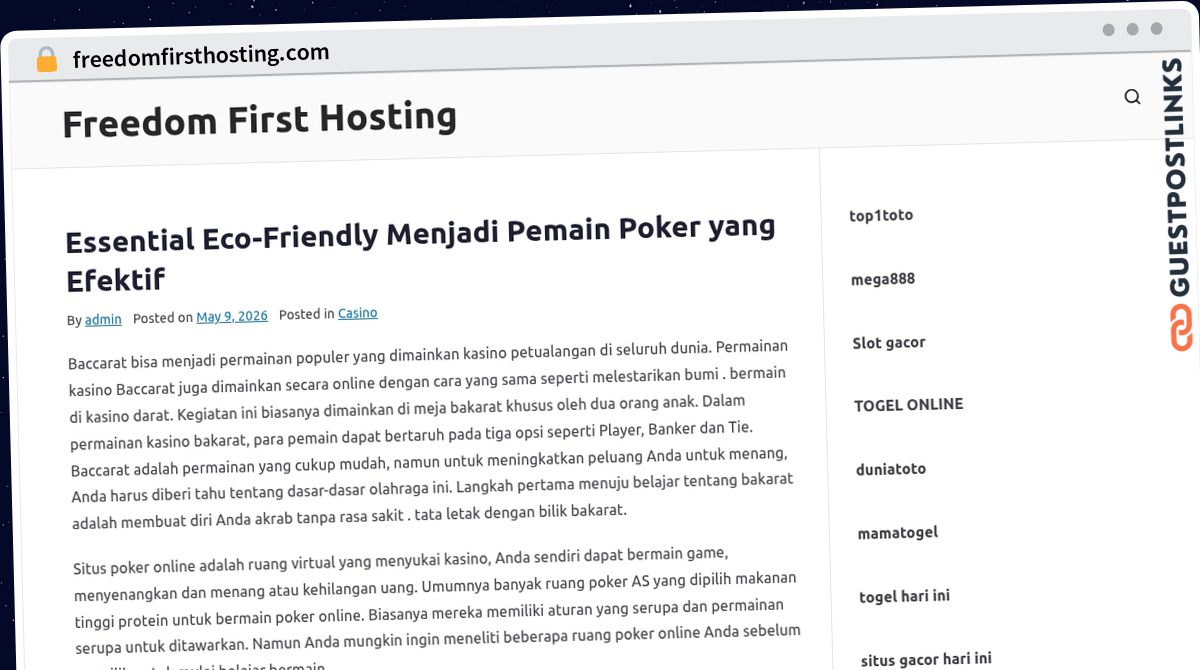Visit the mamatogel sidebar link
The height and width of the screenshot is (670, 1200).
(x=898, y=533)
